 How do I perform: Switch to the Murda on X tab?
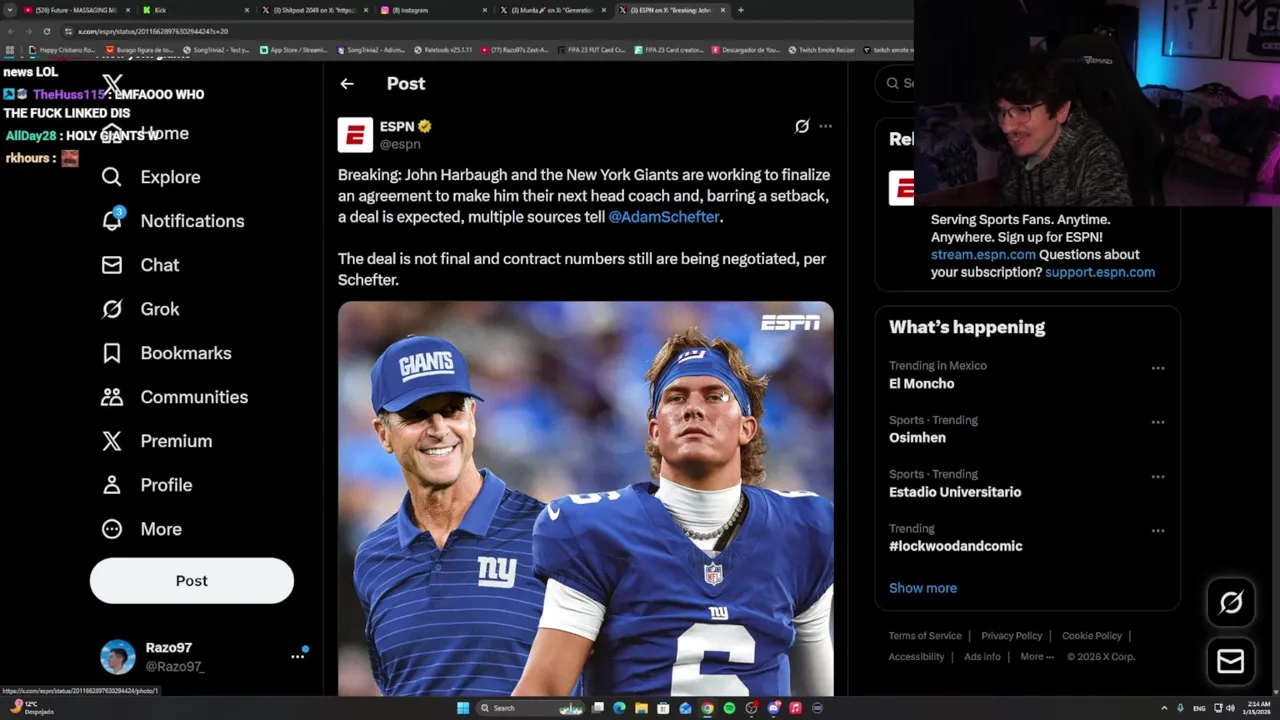[x=553, y=10]
